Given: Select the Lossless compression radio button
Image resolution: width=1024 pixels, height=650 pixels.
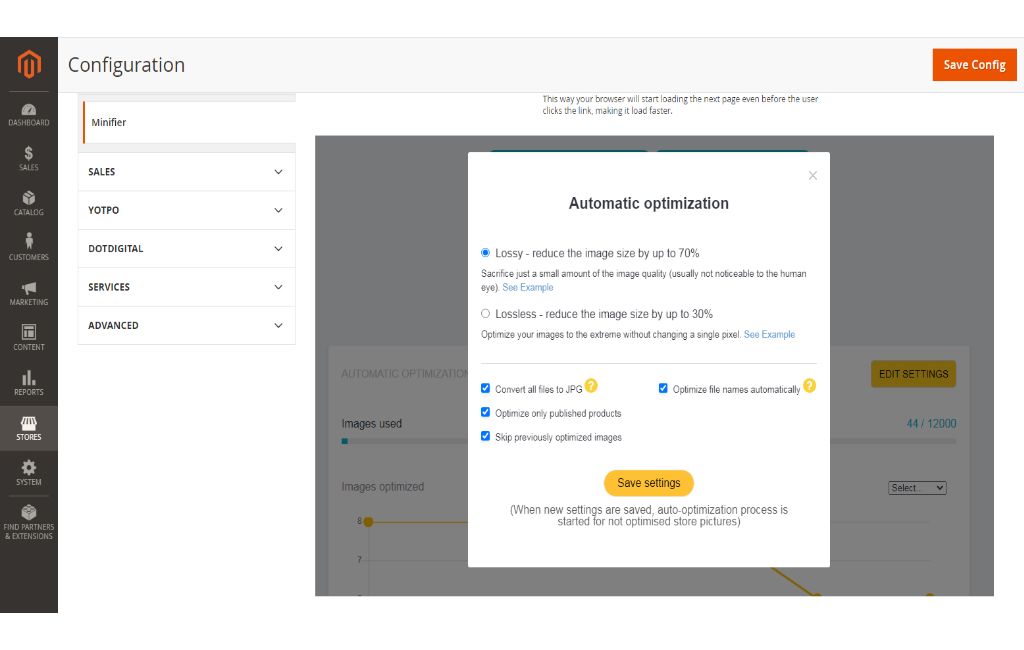Looking at the screenshot, I should pyautogui.click(x=485, y=314).
